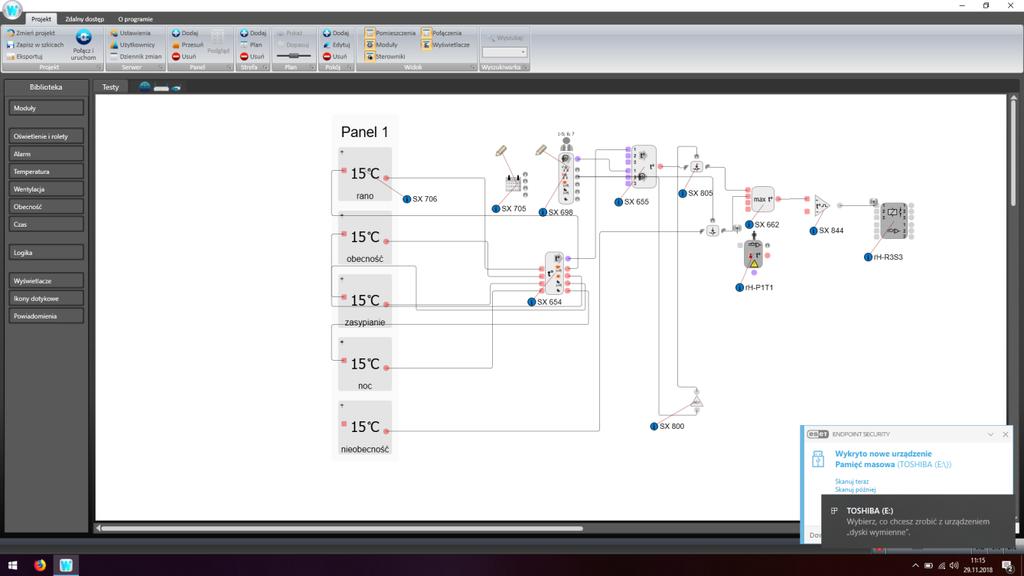Show hidden system tray icons

(x=915, y=566)
